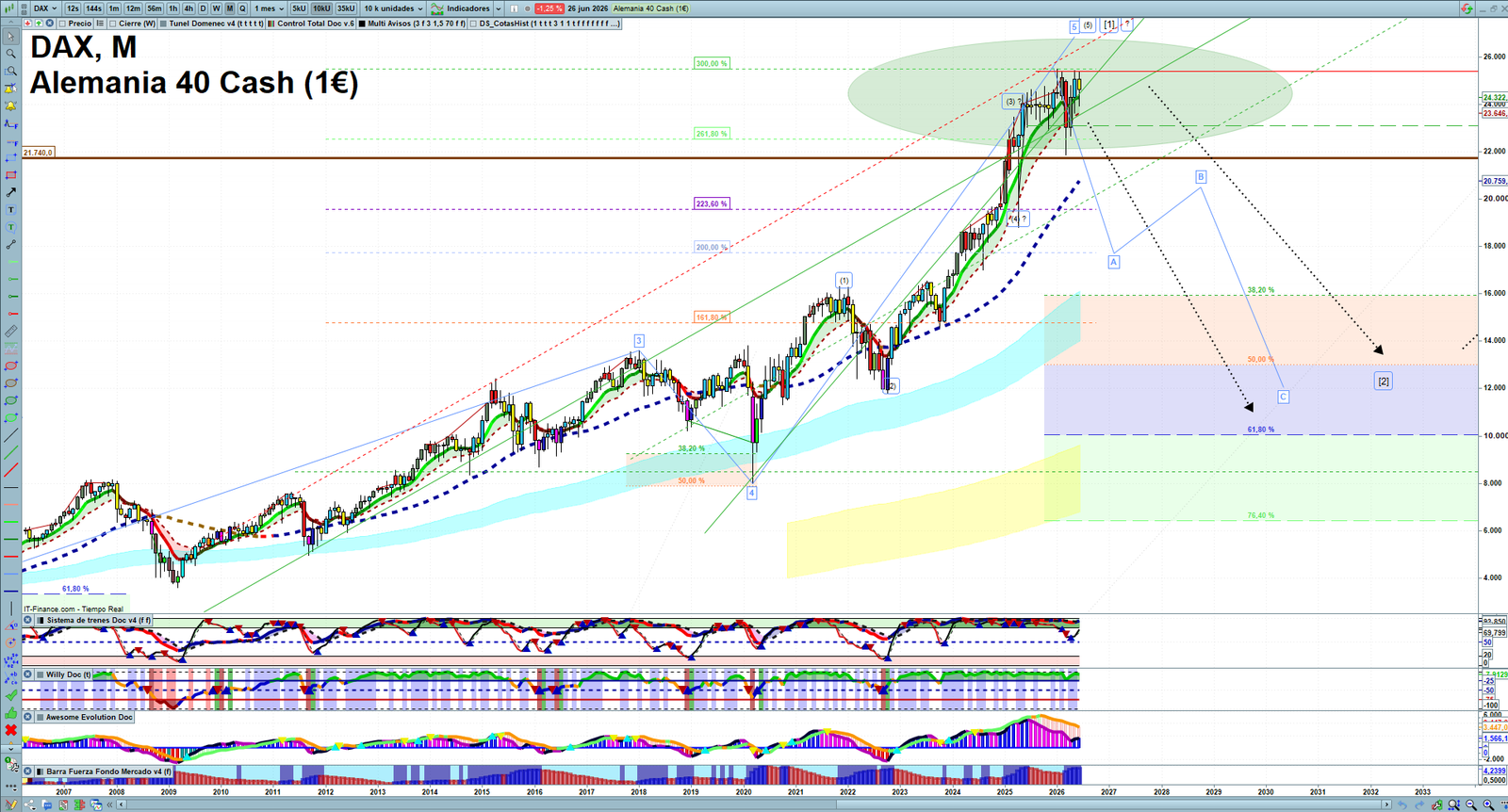Screen dimensions: 1508x812
Task: Toggle Awesome Evolution Doc color box
Action: [39, 717]
